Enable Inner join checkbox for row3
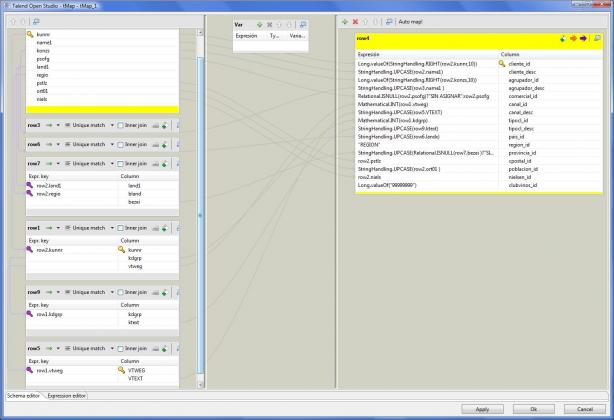The image size is (614, 420). pos(121,125)
